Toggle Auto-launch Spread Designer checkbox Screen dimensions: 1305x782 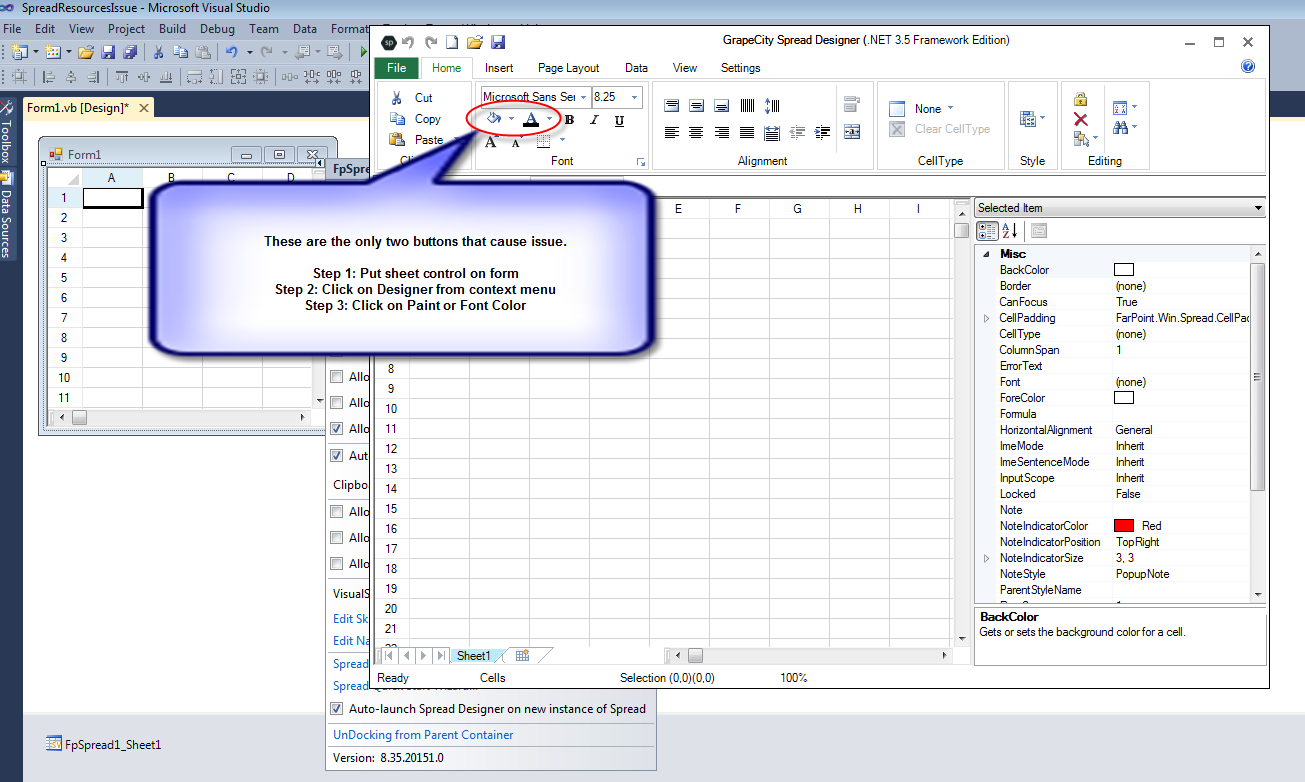point(337,708)
